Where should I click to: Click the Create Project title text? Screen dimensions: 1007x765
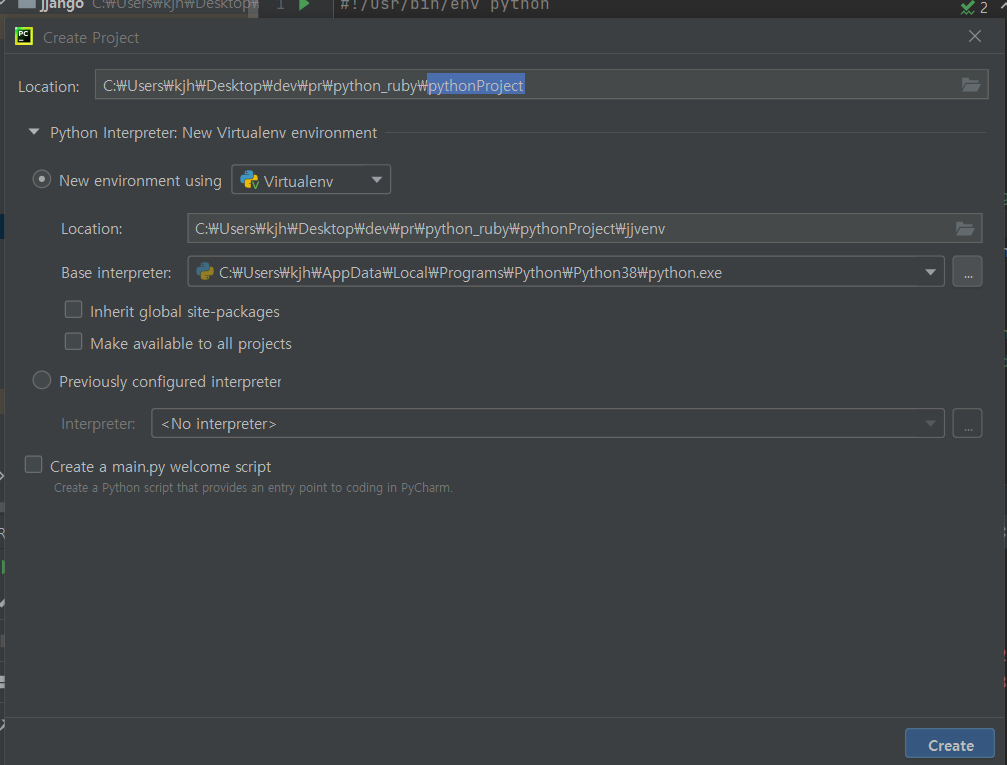91,38
